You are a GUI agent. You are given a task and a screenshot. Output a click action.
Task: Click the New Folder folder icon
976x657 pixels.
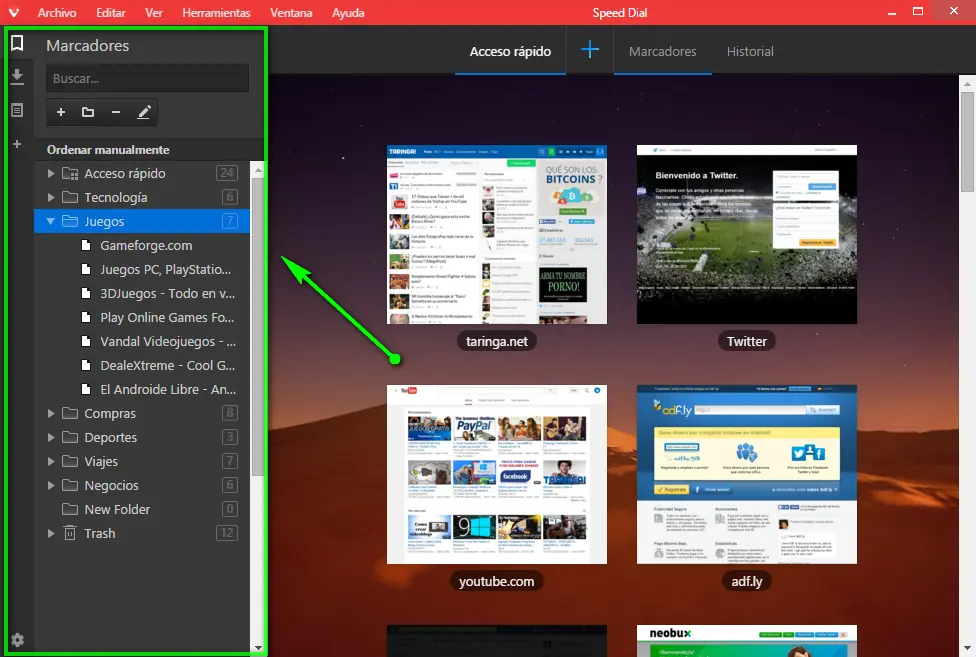[x=70, y=510]
